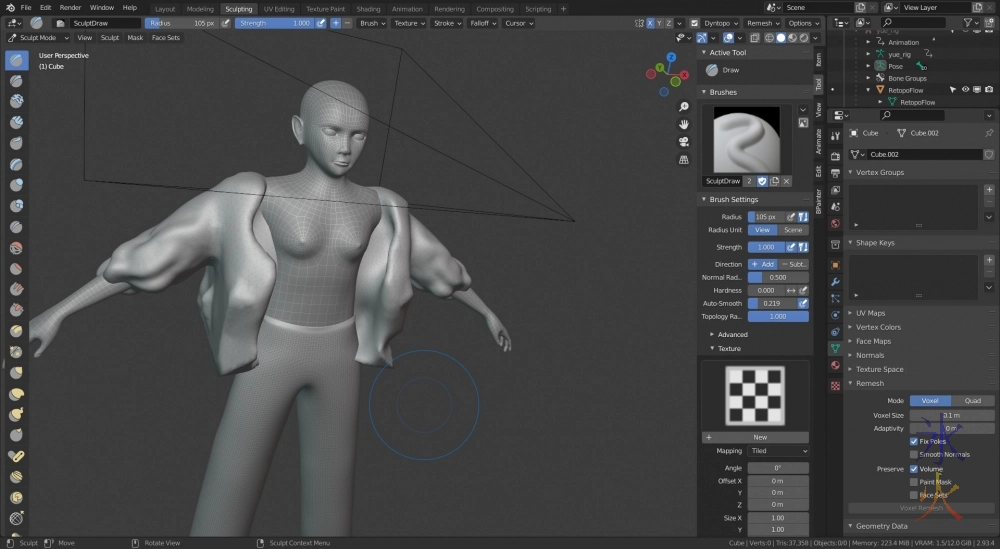This screenshot has width=1000, height=549.
Task: Open the Sculpt Mode dropdown
Action: 38,38
